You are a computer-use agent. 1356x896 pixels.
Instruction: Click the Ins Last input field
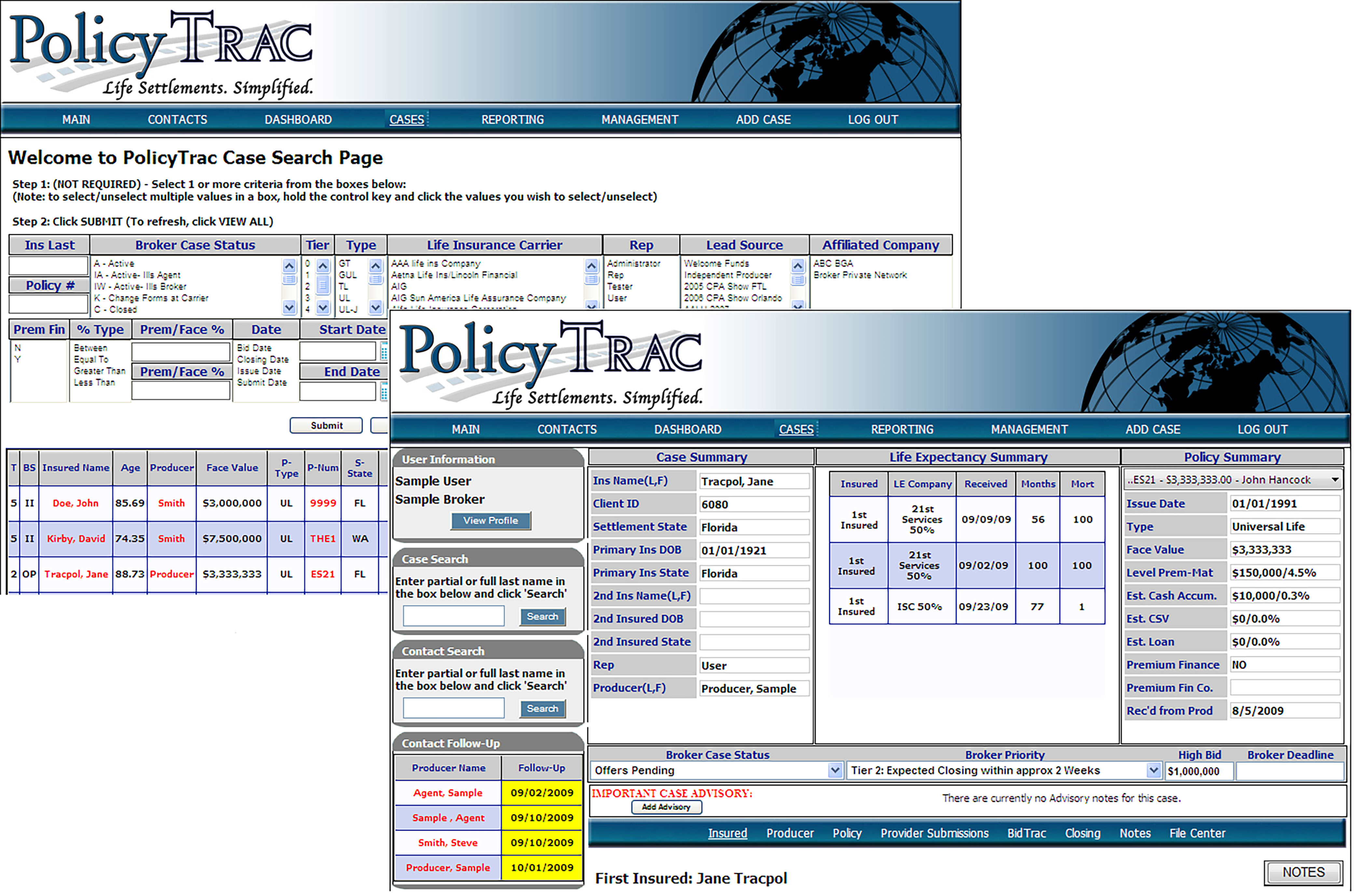click(48, 266)
